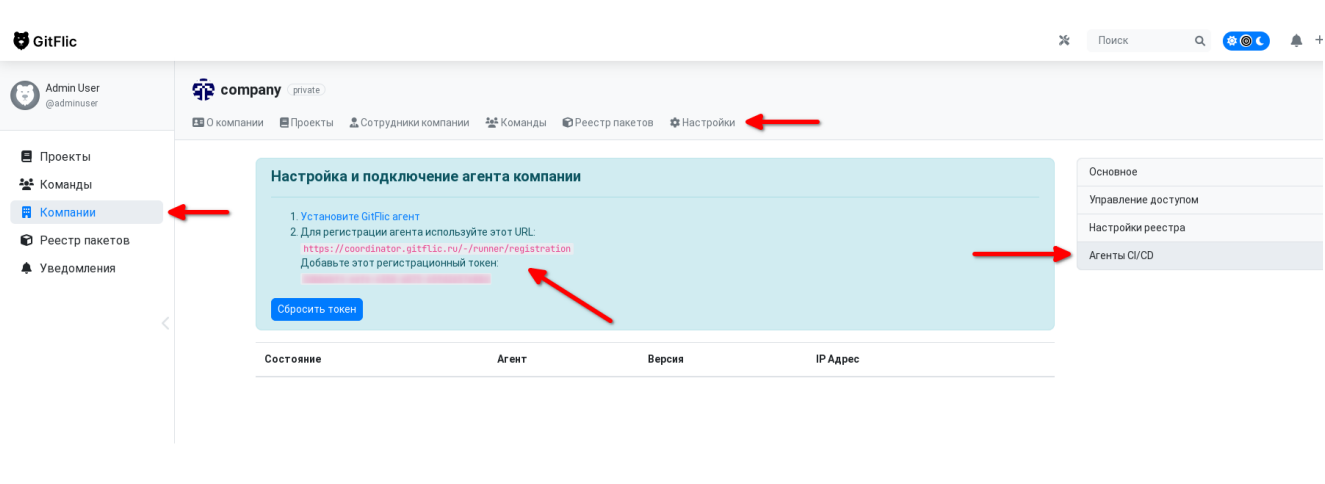This screenshot has width=1325, height=484.
Task: Open Управление доступом settings section
Action: click(x=1201, y=200)
